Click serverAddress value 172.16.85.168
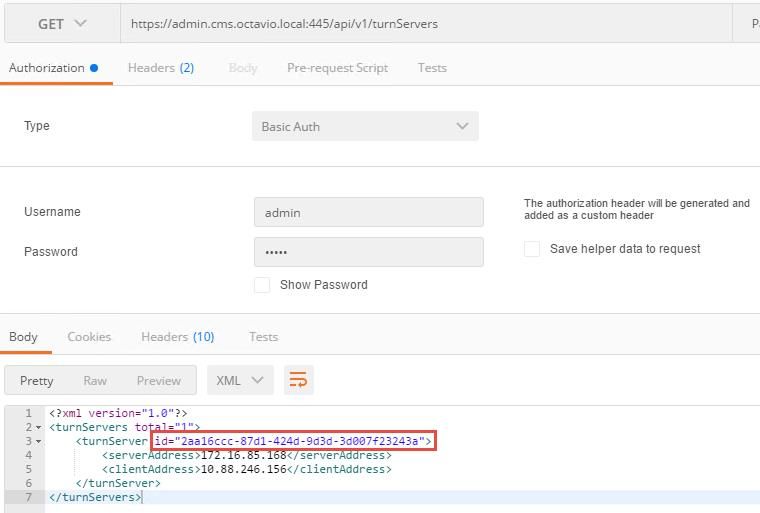760x513 pixels. click(x=243, y=455)
